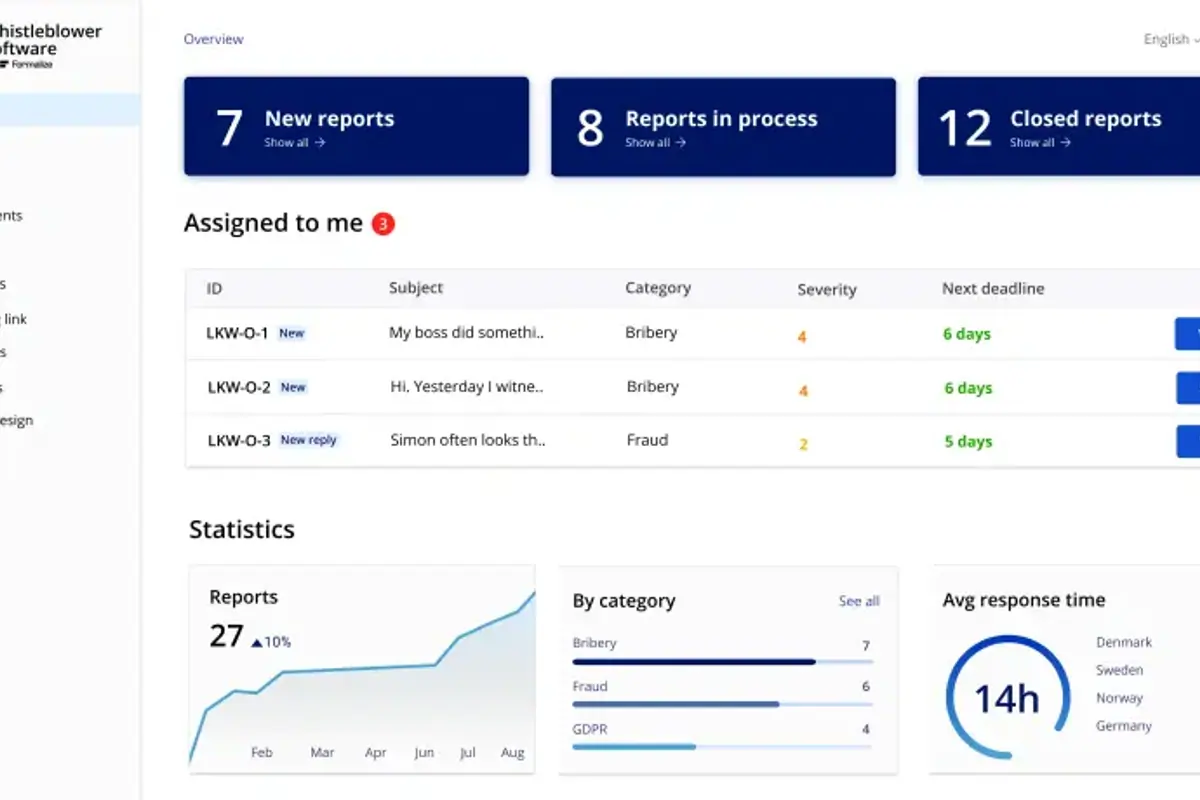The width and height of the screenshot is (1200, 800).
Task: Click the GDPR category progress bar
Action: coord(721,747)
